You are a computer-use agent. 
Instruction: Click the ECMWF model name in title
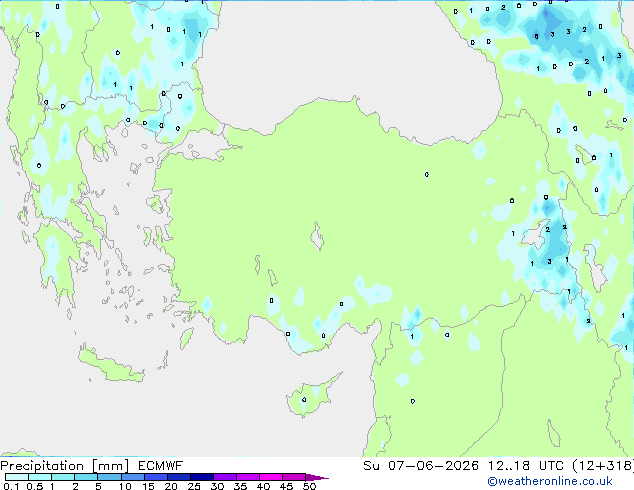pyautogui.click(x=161, y=466)
